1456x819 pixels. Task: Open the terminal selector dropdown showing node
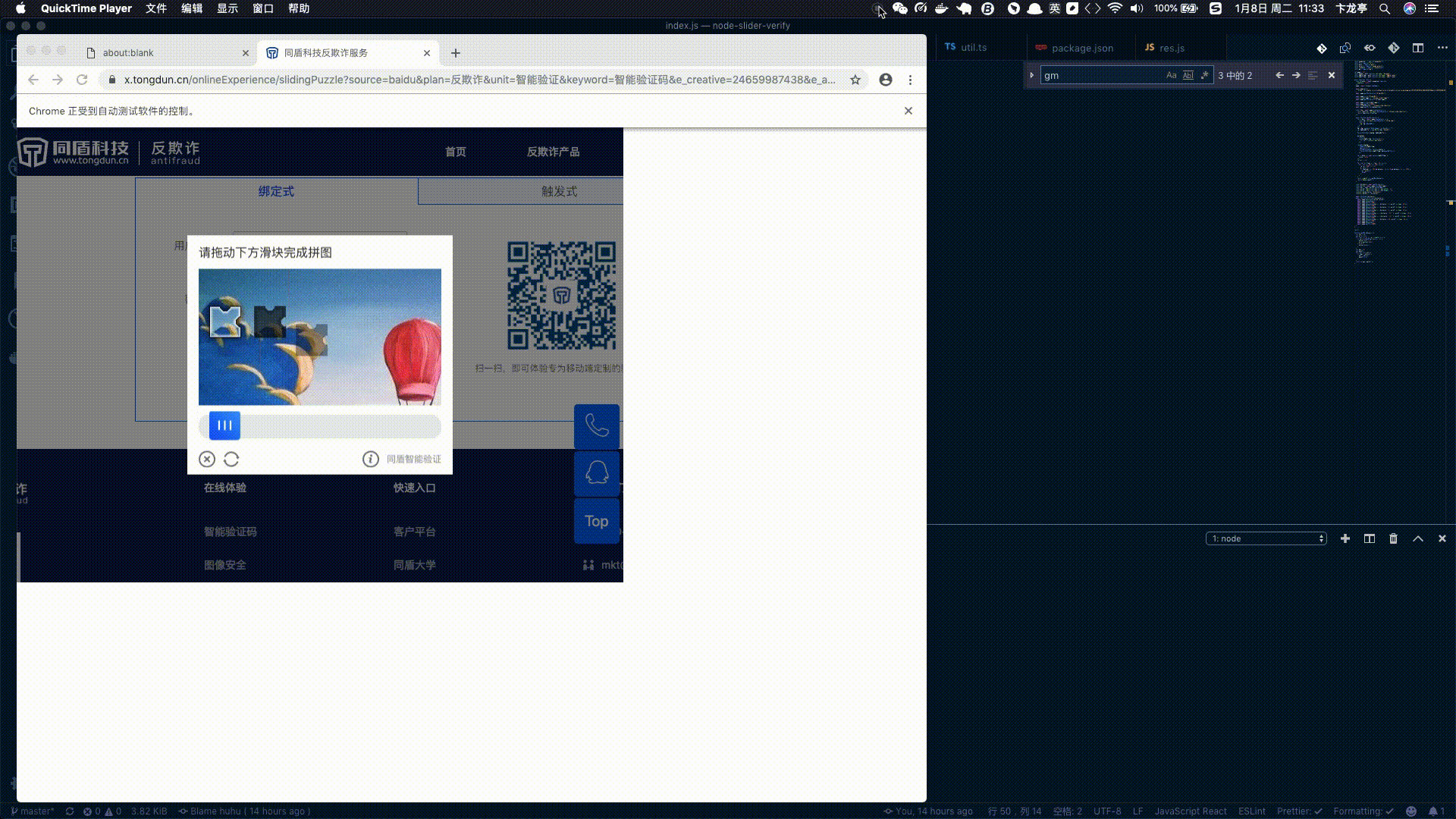(1266, 538)
